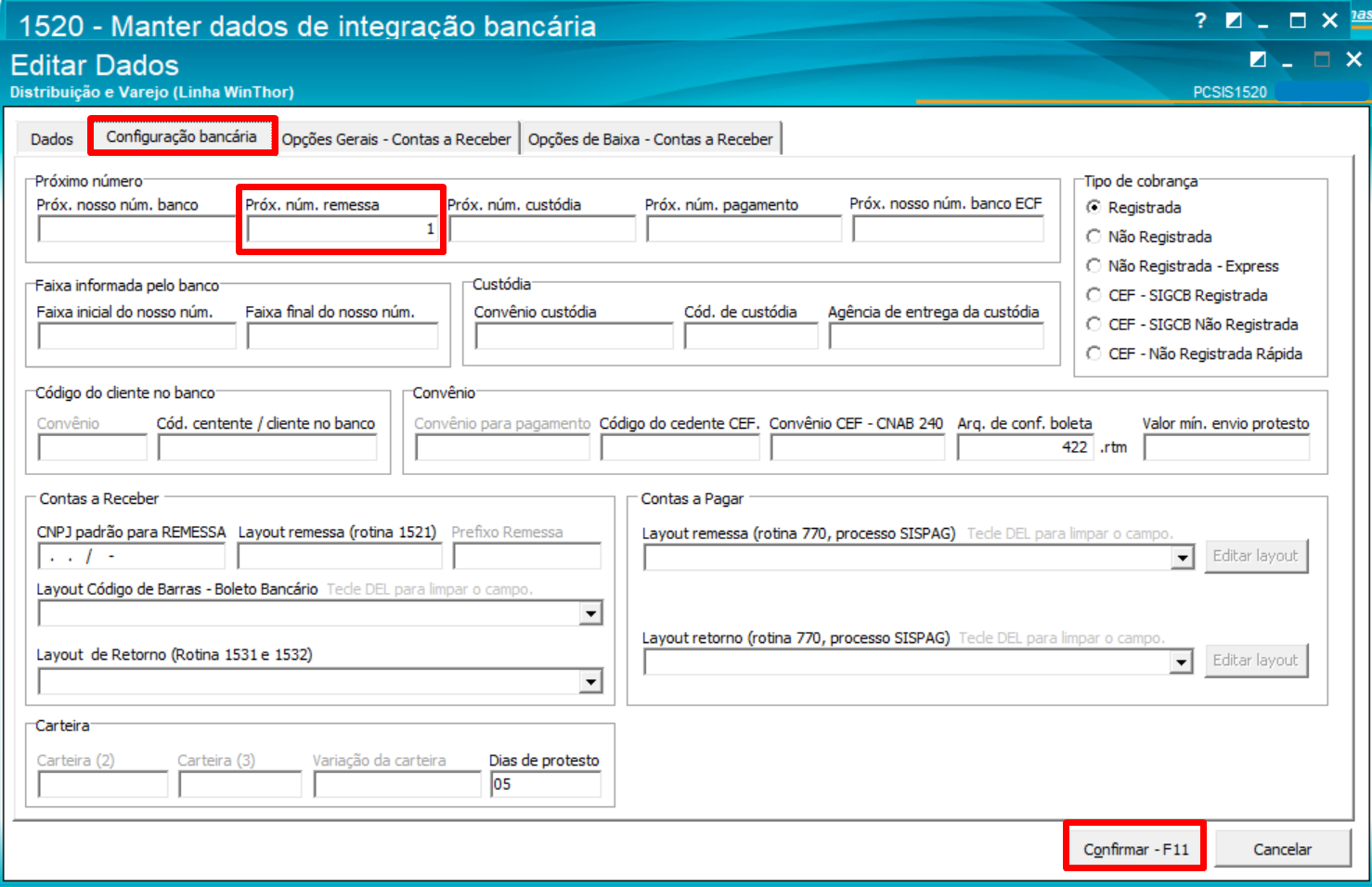Click Código do cedente CEF field
This screenshot has height=887, width=1372.
[x=680, y=448]
